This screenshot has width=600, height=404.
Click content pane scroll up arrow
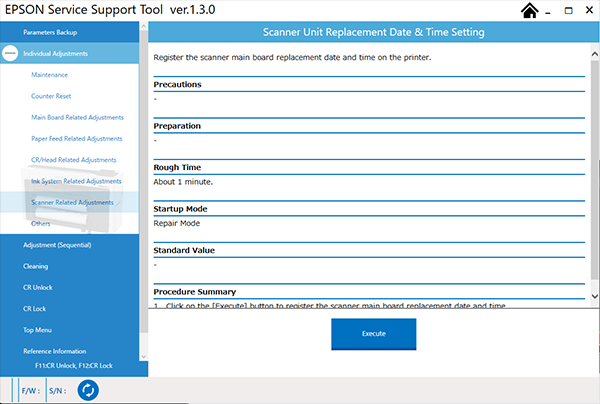pyautogui.click(x=595, y=54)
